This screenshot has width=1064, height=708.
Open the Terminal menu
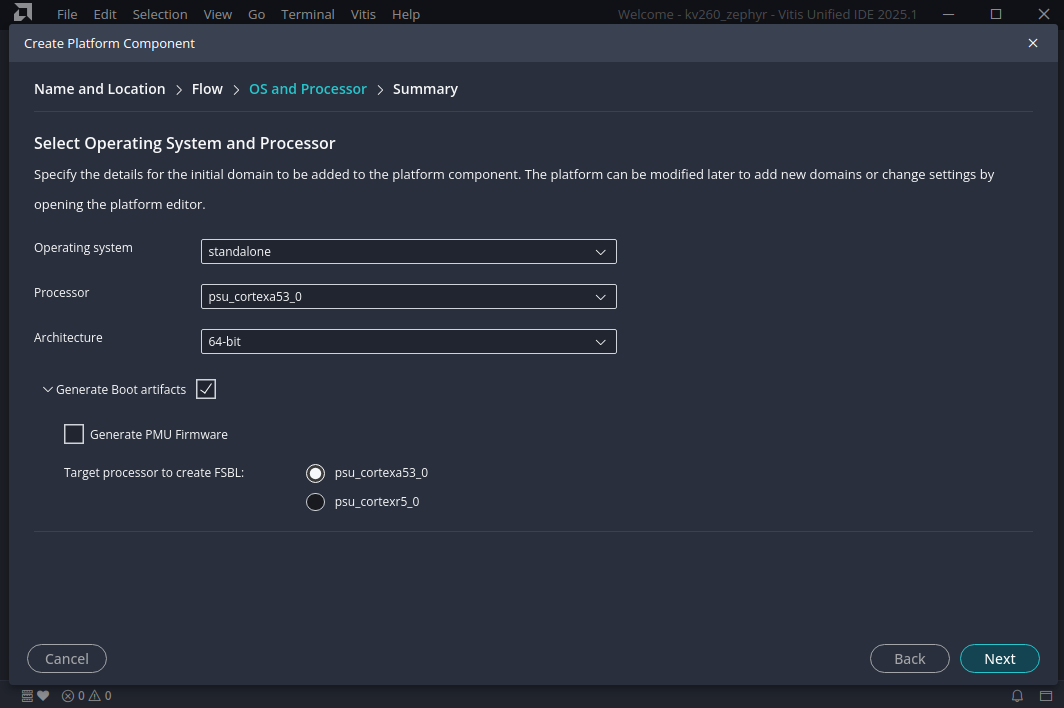coord(308,14)
